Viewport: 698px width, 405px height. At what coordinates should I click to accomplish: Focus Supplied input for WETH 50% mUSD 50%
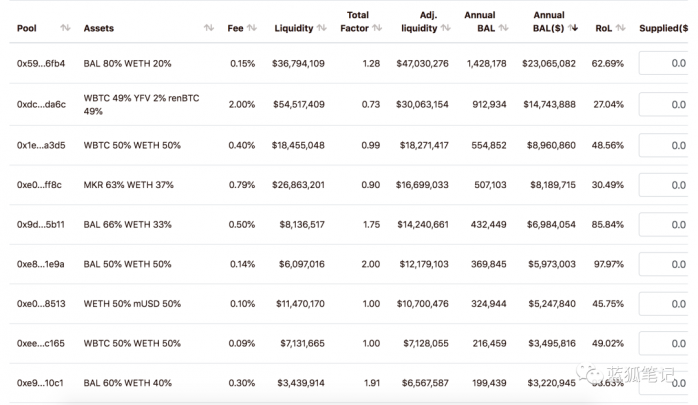pos(664,304)
